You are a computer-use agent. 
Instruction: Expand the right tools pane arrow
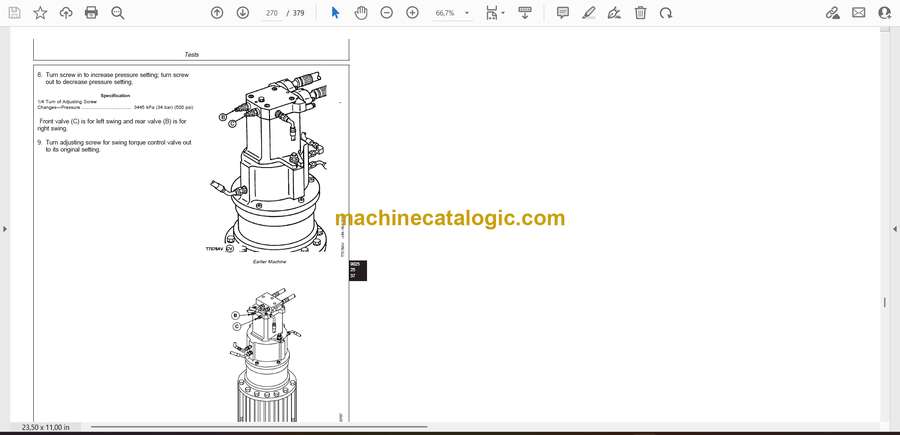tap(894, 229)
